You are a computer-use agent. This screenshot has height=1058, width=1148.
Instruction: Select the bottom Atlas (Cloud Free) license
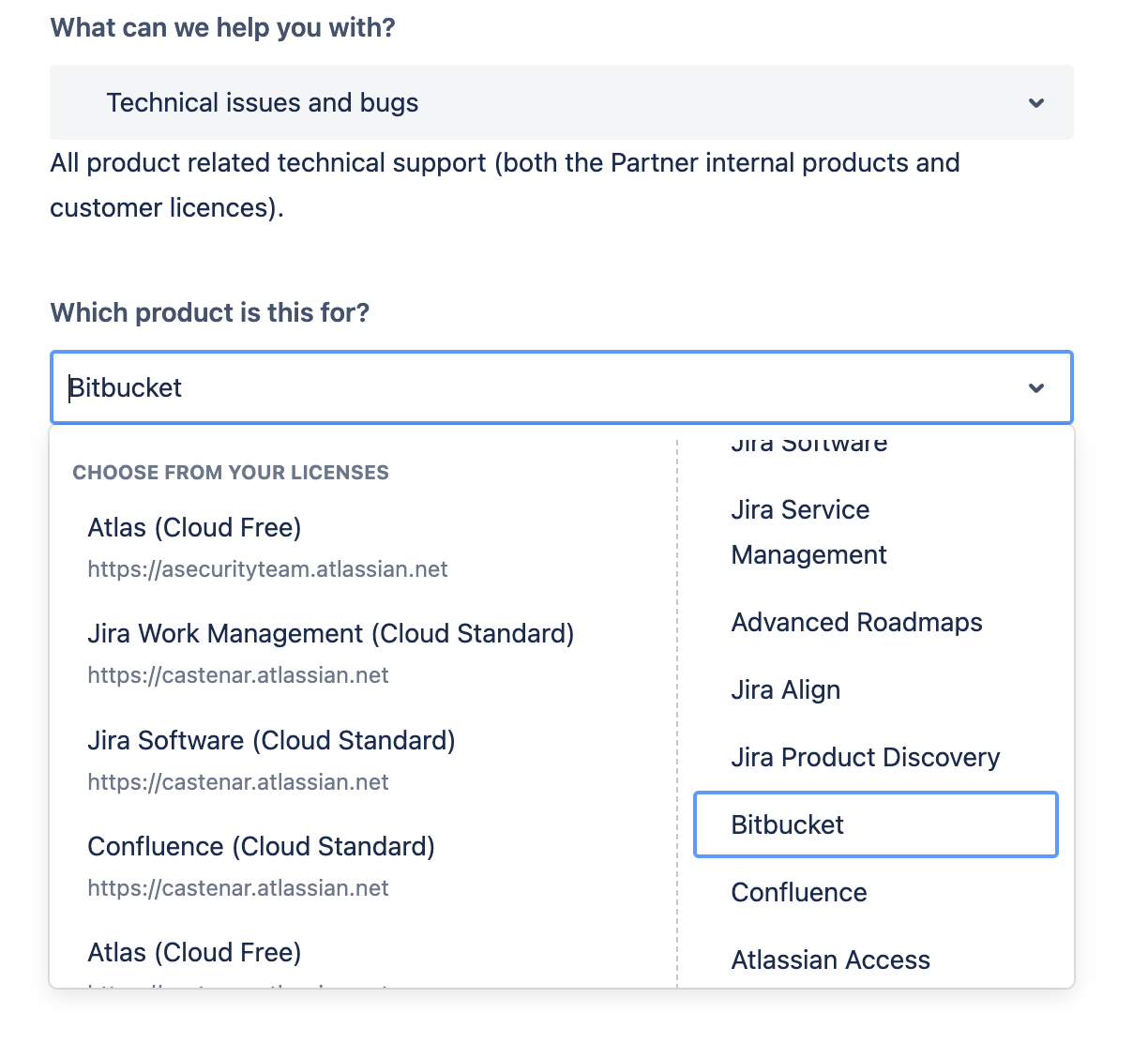[x=194, y=953]
